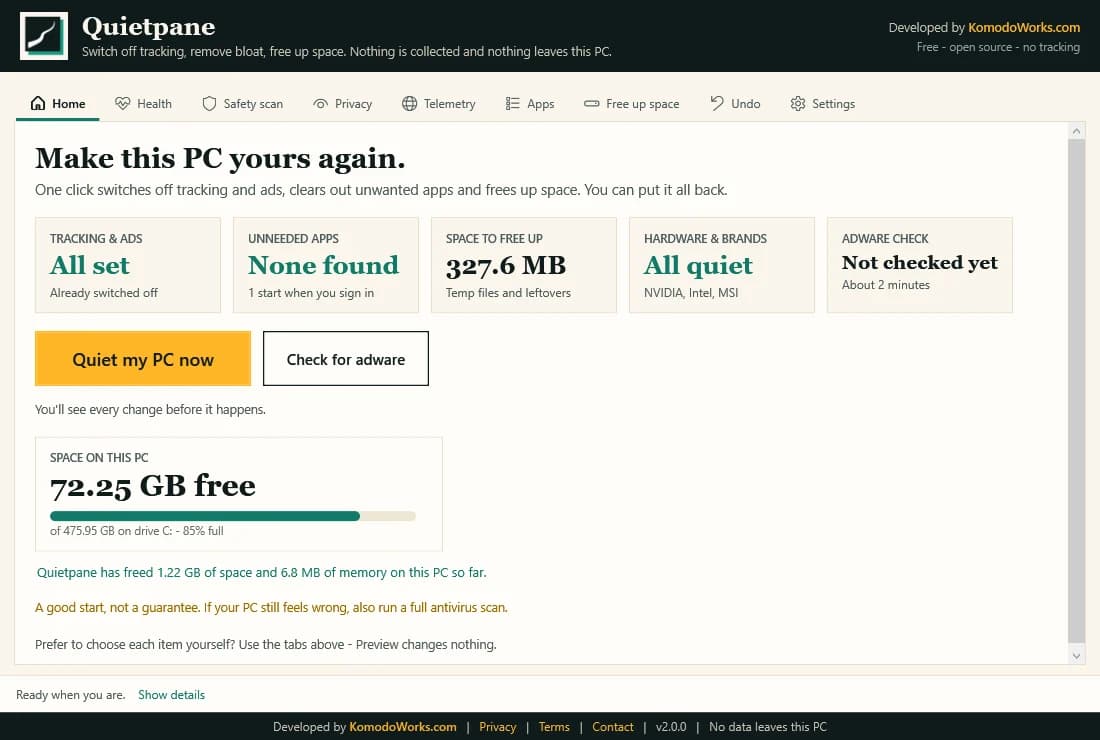Open the footer Contact link

pyautogui.click(x=612, y=727)
